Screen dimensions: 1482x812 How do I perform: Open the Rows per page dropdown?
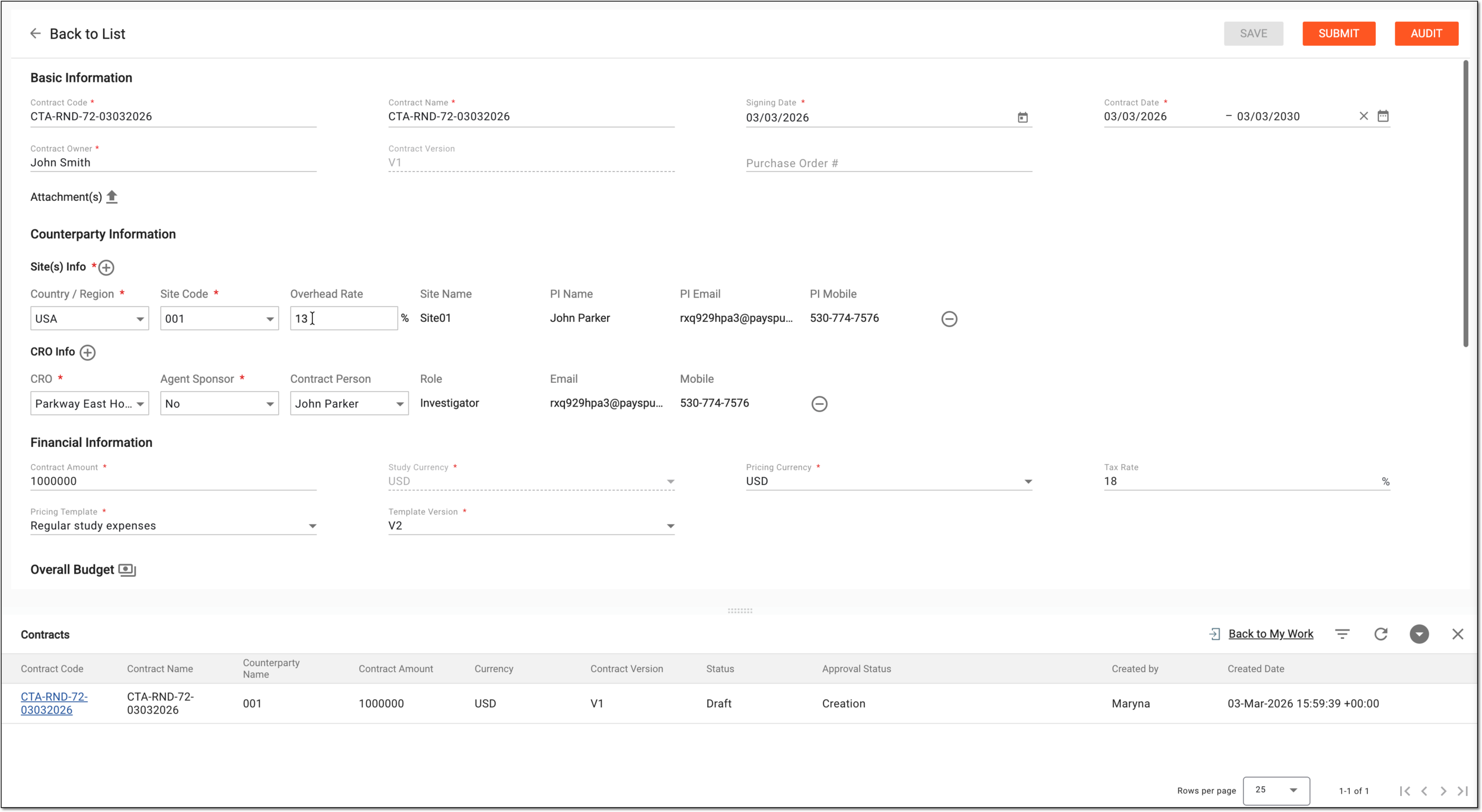(1276, 791)
